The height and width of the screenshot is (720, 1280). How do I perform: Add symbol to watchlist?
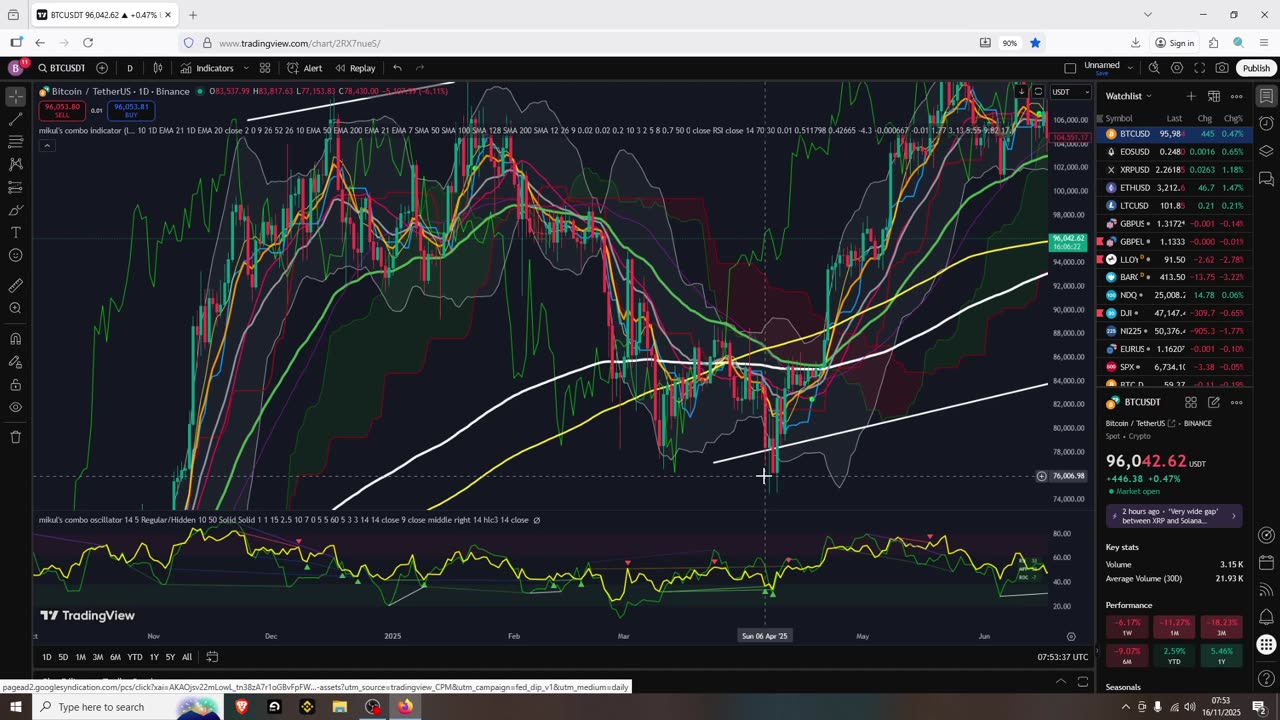1190,96
